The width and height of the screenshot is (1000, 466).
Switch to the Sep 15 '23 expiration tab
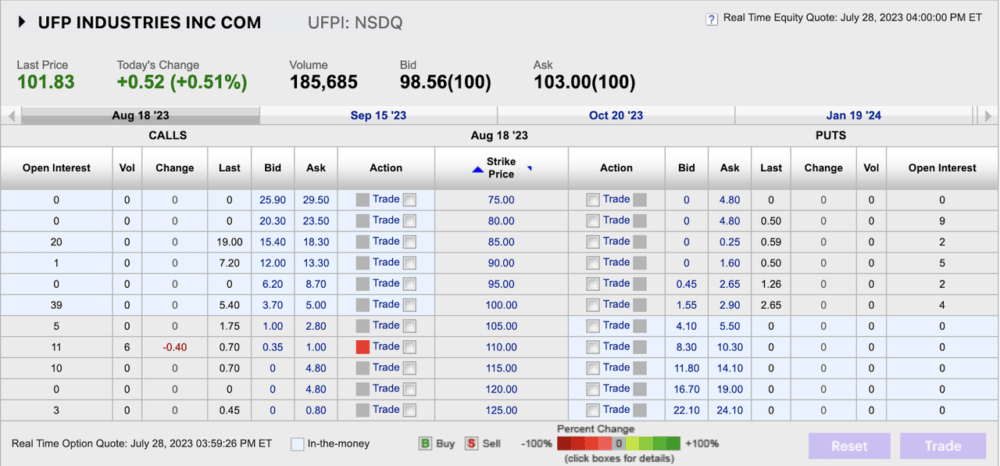point(378,116)
